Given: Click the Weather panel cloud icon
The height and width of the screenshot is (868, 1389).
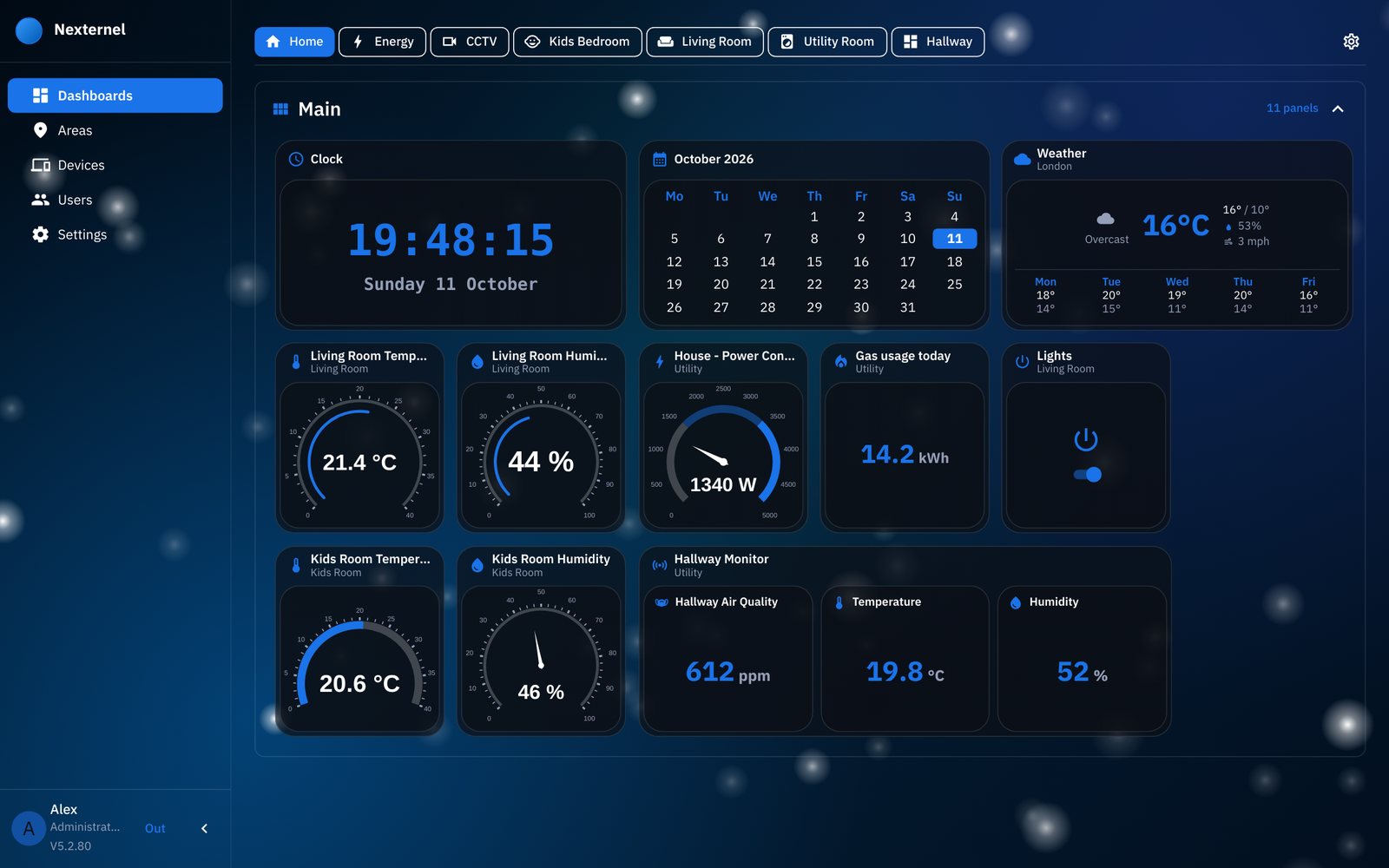Looking at the screenshot, I should (1023, 159).
